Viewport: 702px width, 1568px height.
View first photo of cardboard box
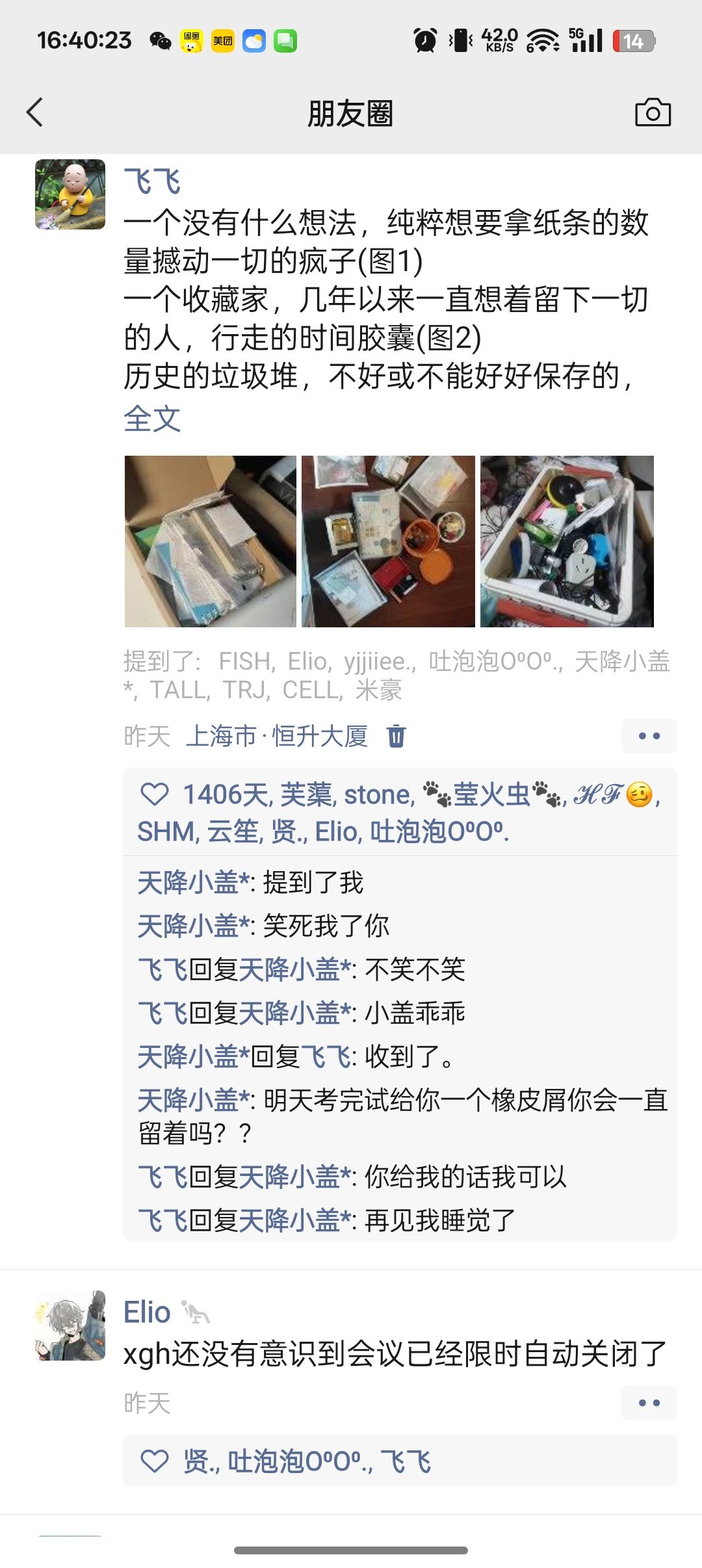tap(210, 542)
